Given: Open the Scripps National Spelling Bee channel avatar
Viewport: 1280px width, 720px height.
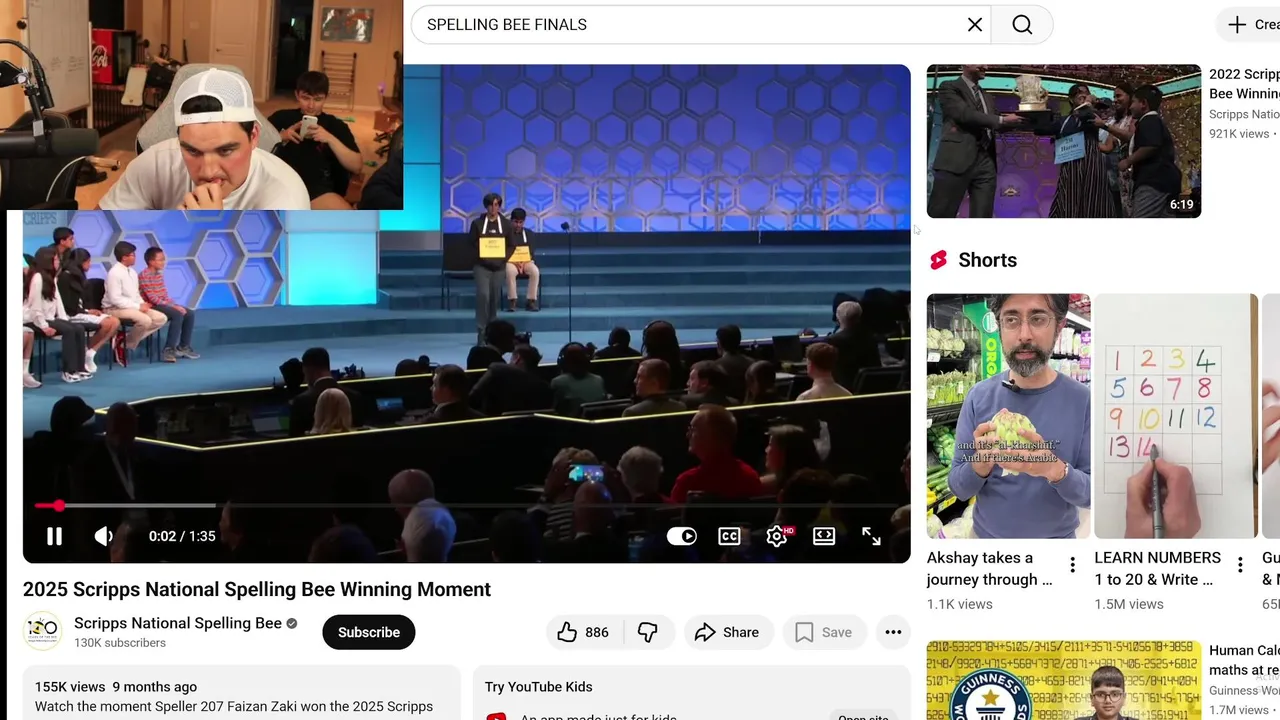Looking at the screenshot, I should tap(42, 631).
